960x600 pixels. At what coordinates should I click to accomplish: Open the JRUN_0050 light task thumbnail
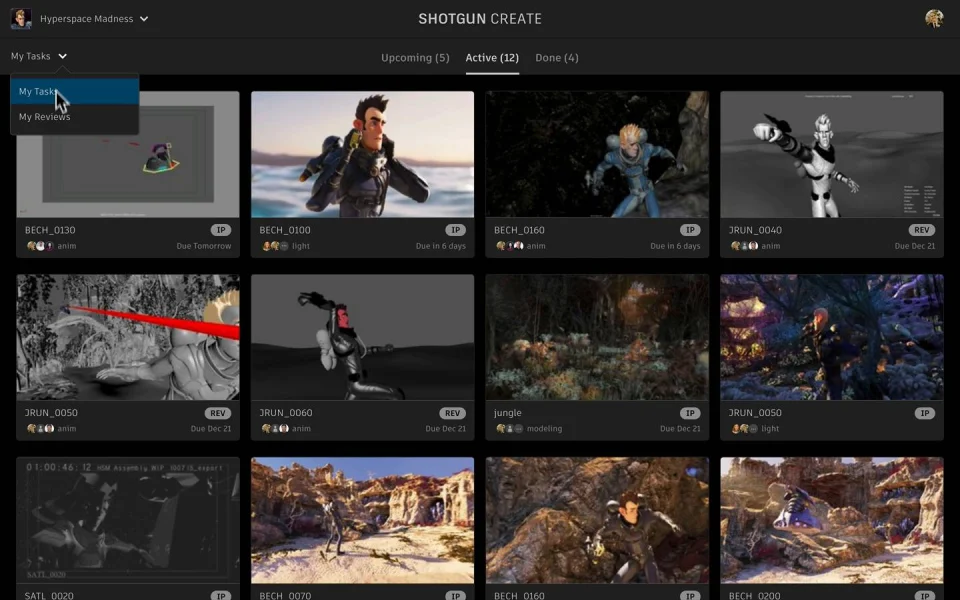click(x=831, y=337)
